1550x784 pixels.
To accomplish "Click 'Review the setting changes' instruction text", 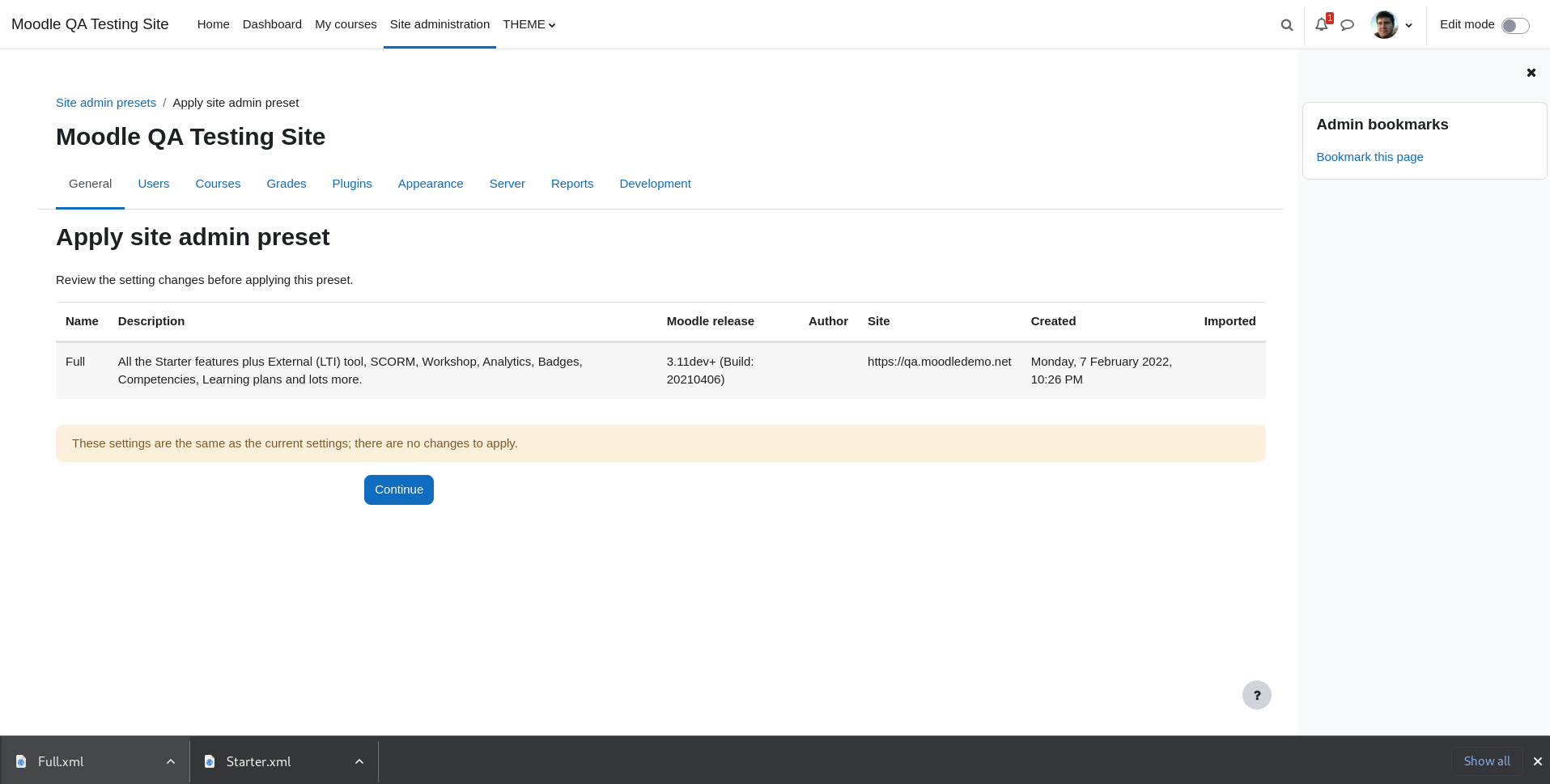I will point(205,280).
